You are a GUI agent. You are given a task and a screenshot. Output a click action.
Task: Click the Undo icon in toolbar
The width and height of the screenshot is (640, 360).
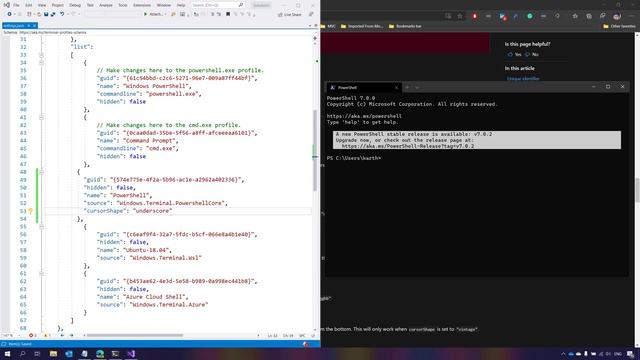tap(62, 14)
